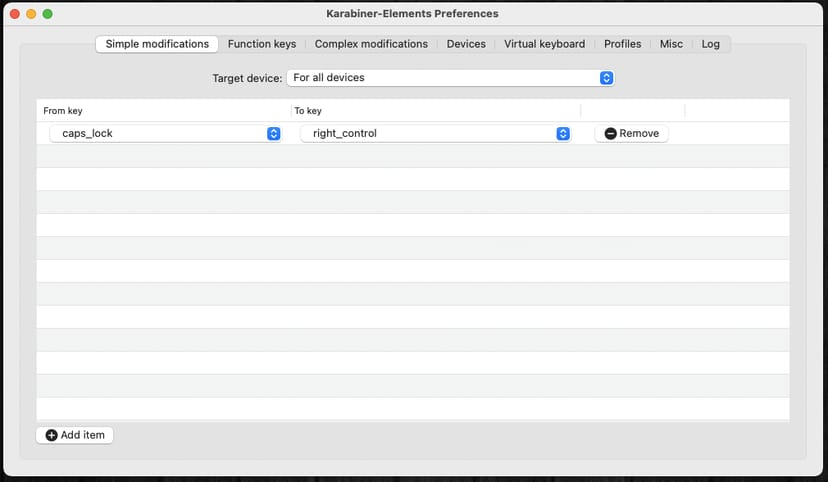828x482 pixels.
Task: Open the right_control To key dropdown
Action: coord(563,133)
